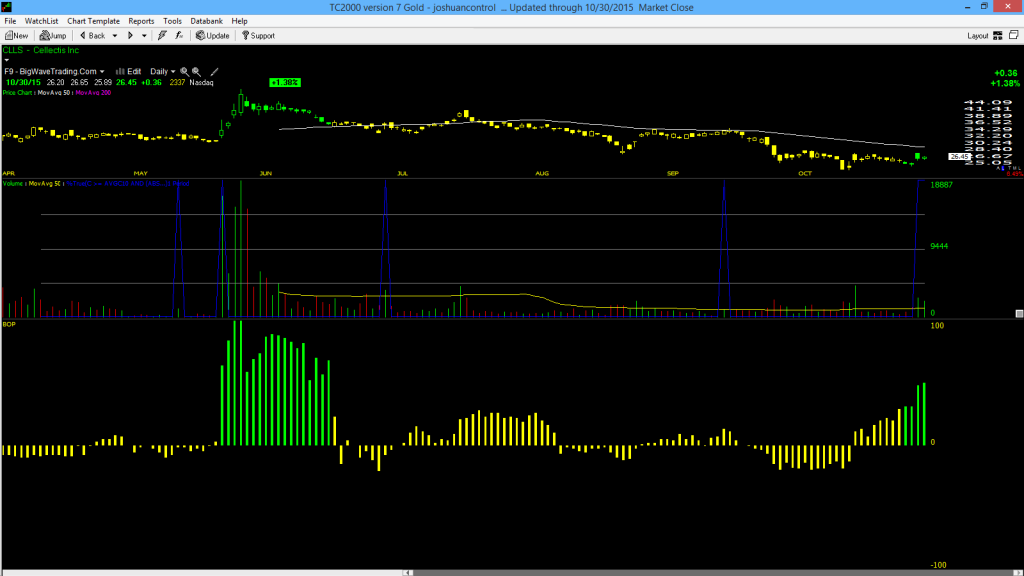Click the CLLS - Cellectis Inc symbol title
The height and width of the screenshot is (576, 1024).
(40, 50)
